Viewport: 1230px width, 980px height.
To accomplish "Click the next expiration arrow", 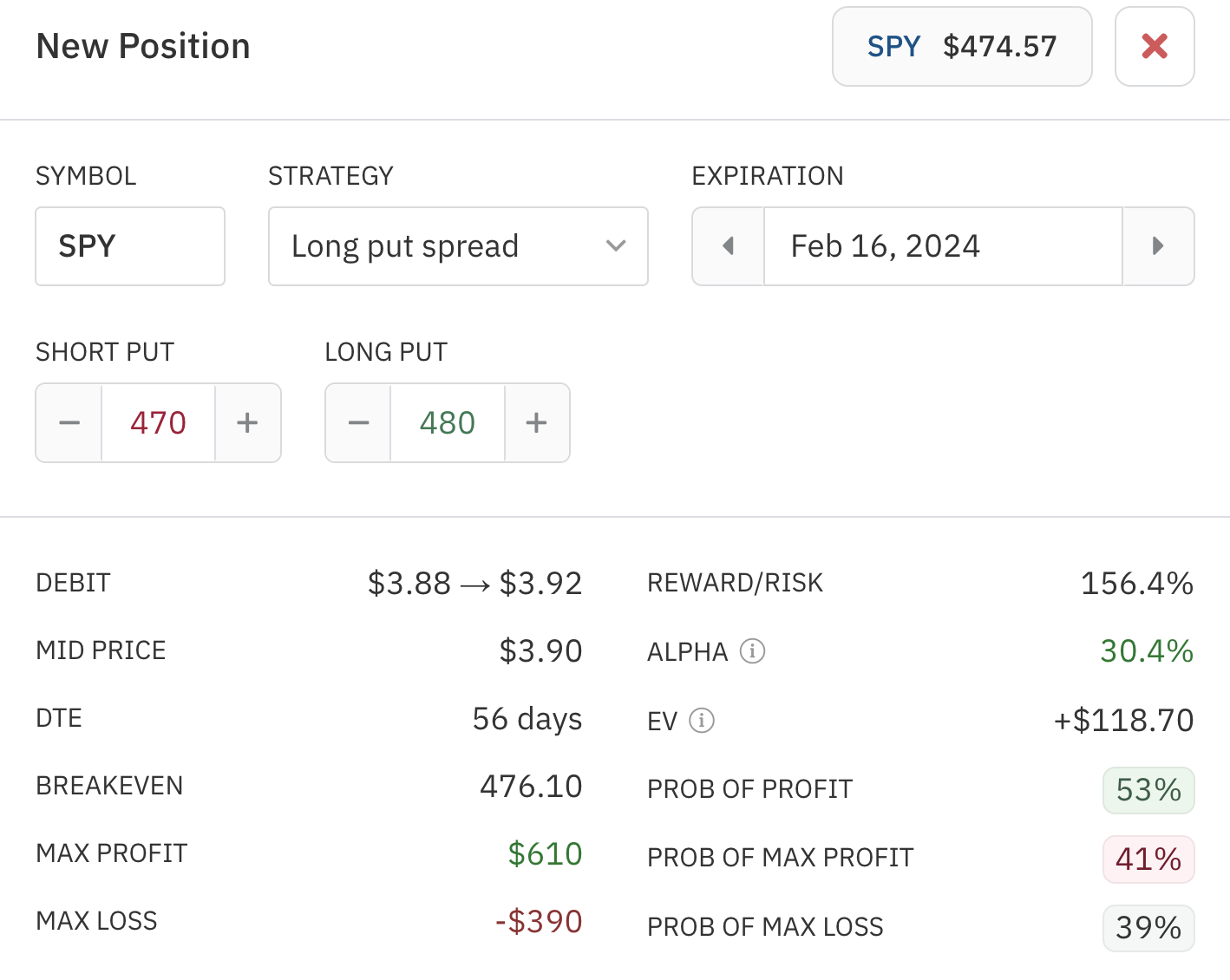I will tap(1159, 246).
